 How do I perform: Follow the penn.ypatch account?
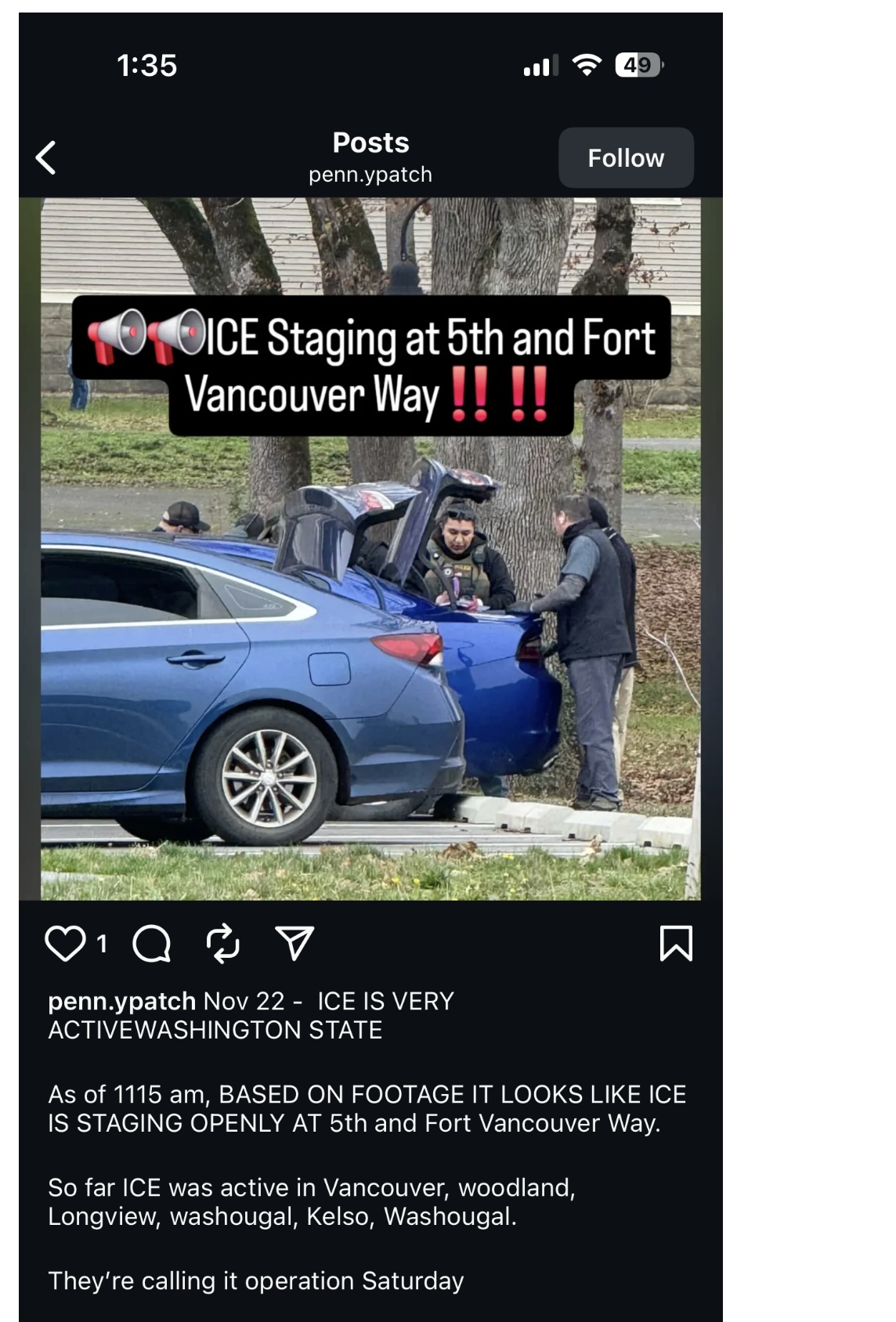[626, 157]
